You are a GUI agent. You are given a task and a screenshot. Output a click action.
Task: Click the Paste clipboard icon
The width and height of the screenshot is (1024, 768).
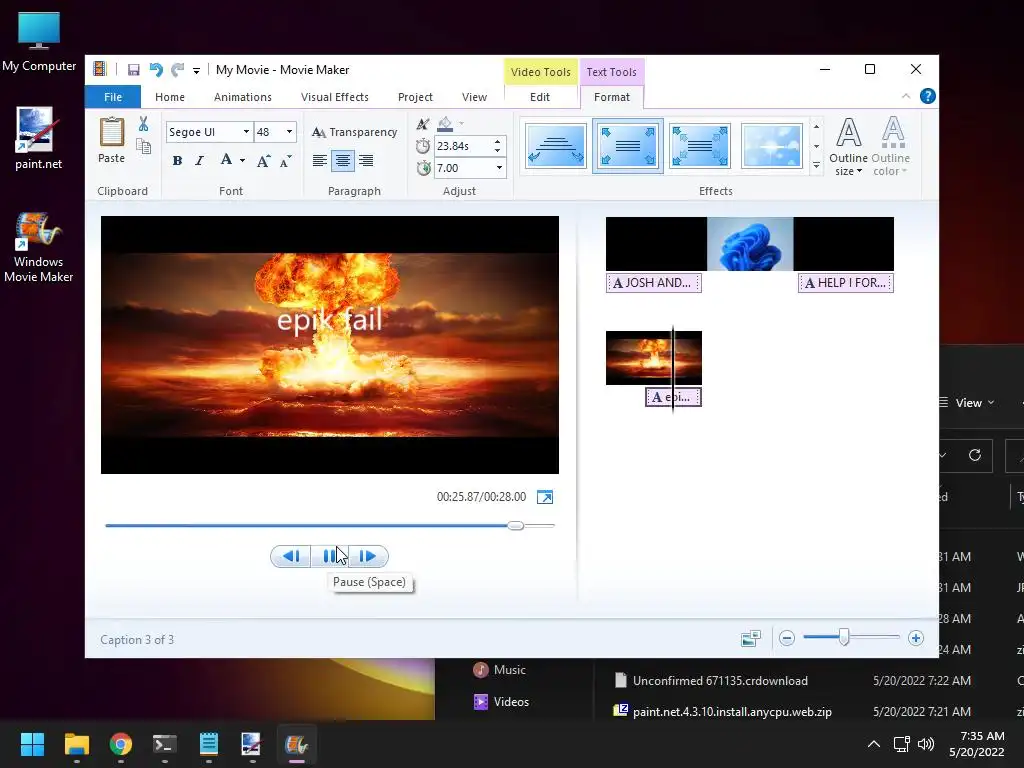112,140
